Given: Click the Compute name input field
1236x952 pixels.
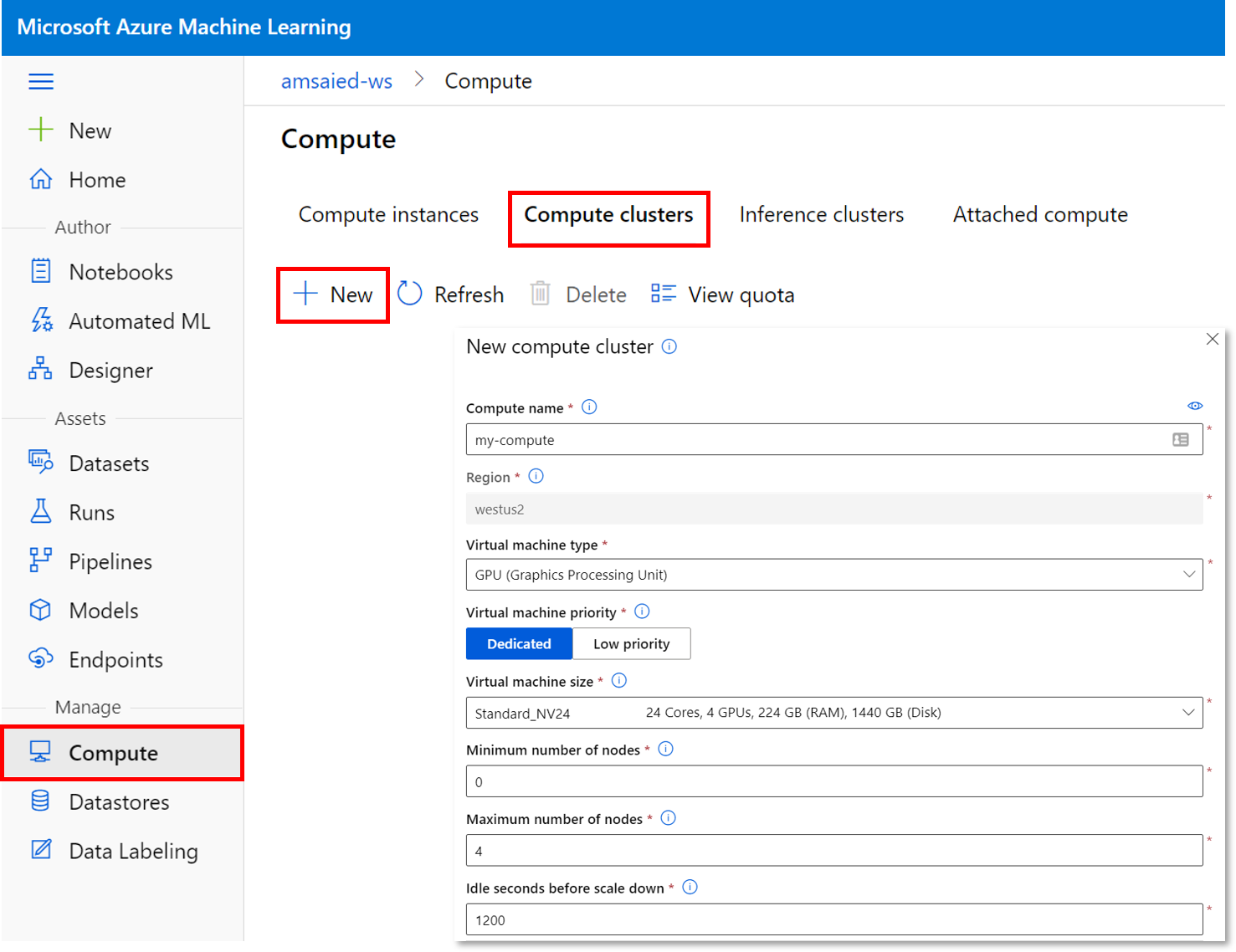Looking at the screenshot, I should click(x=834, y=439).
